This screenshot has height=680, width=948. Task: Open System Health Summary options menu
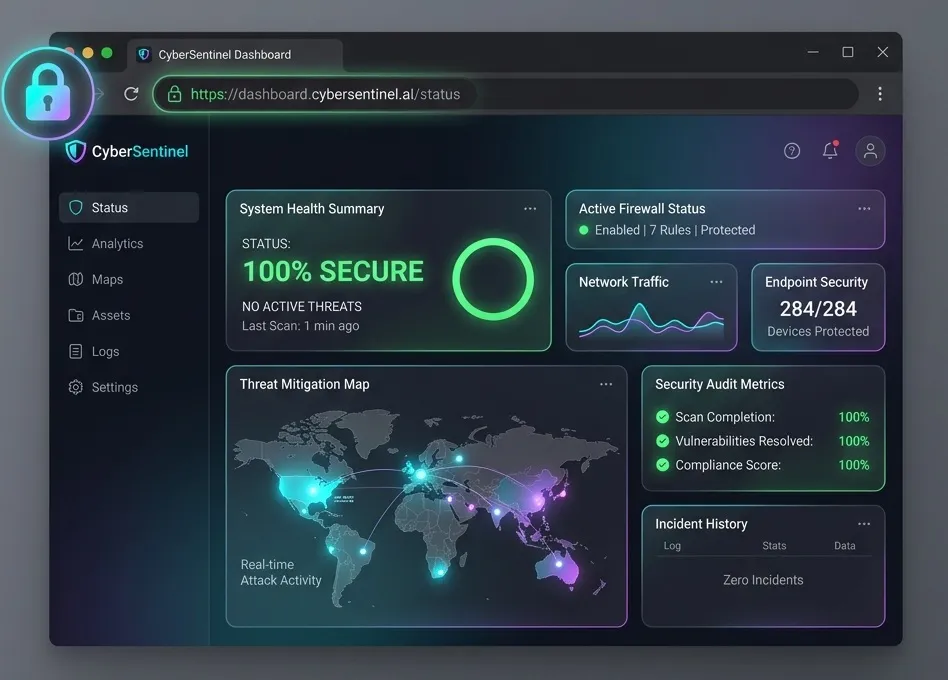pyautogui.click(x=530, y=209)
